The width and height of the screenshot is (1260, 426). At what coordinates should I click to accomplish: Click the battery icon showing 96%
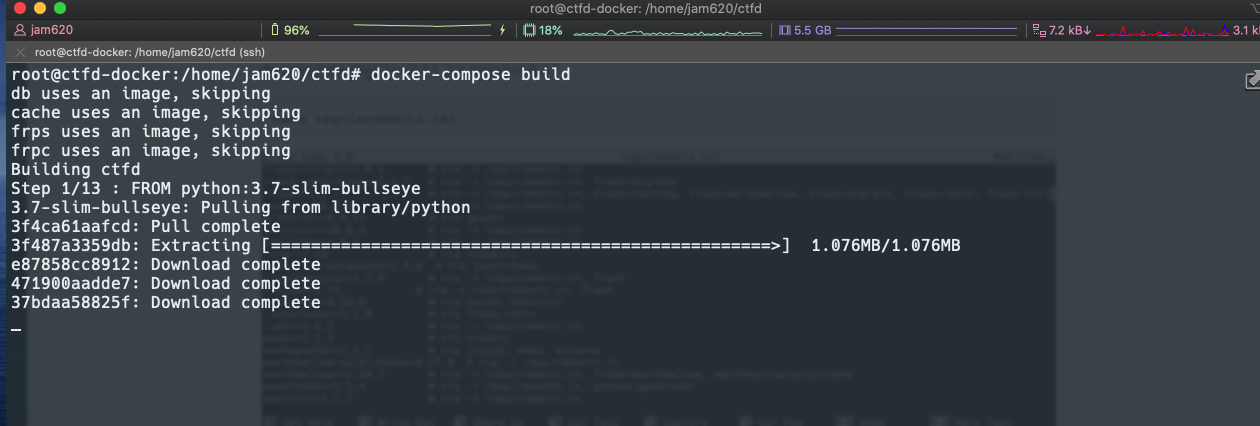(275, 30)
